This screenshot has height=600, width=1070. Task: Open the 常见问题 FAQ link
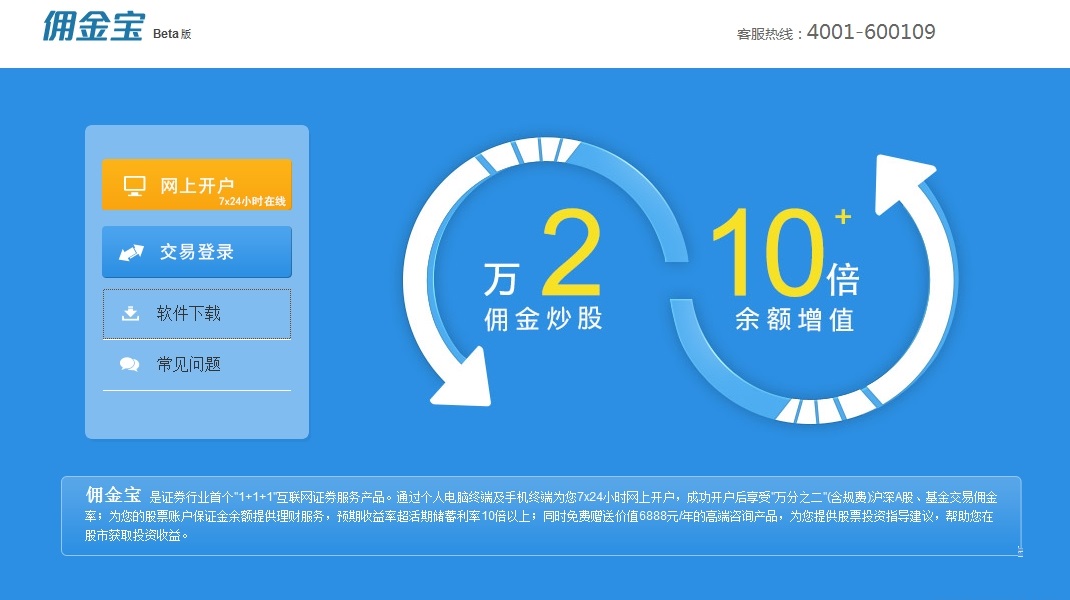click(x=190, y=364)
